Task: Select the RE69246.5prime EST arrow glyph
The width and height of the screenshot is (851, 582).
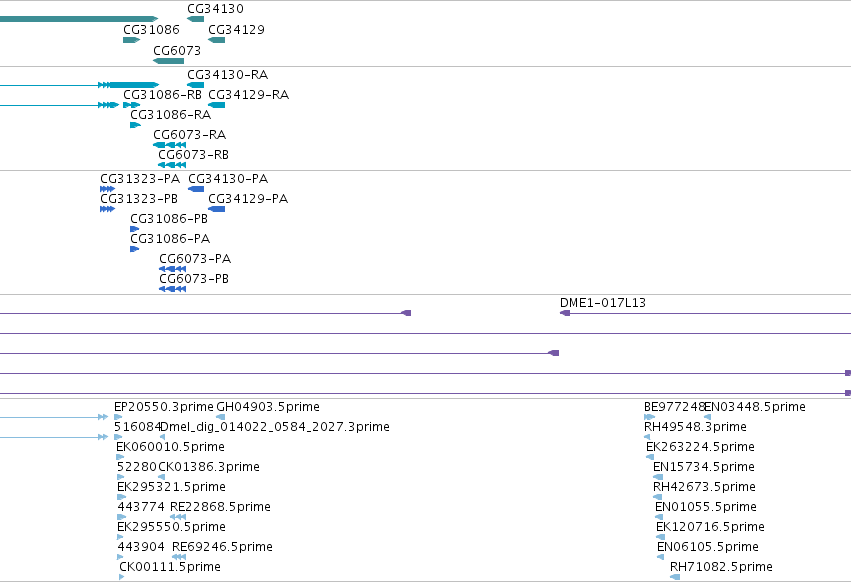Action: pyautogui.click(x=179, y=557)
